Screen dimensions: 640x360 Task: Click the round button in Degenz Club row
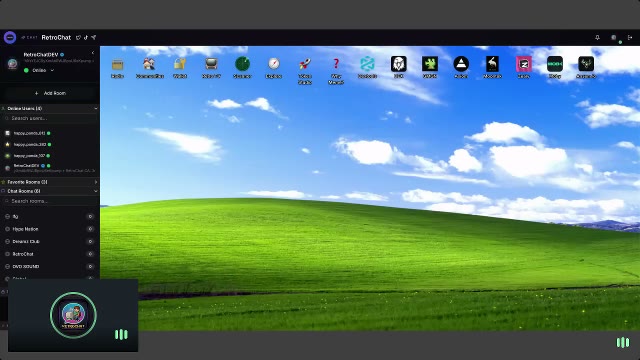pyautogui.click(x=91, y=242)
